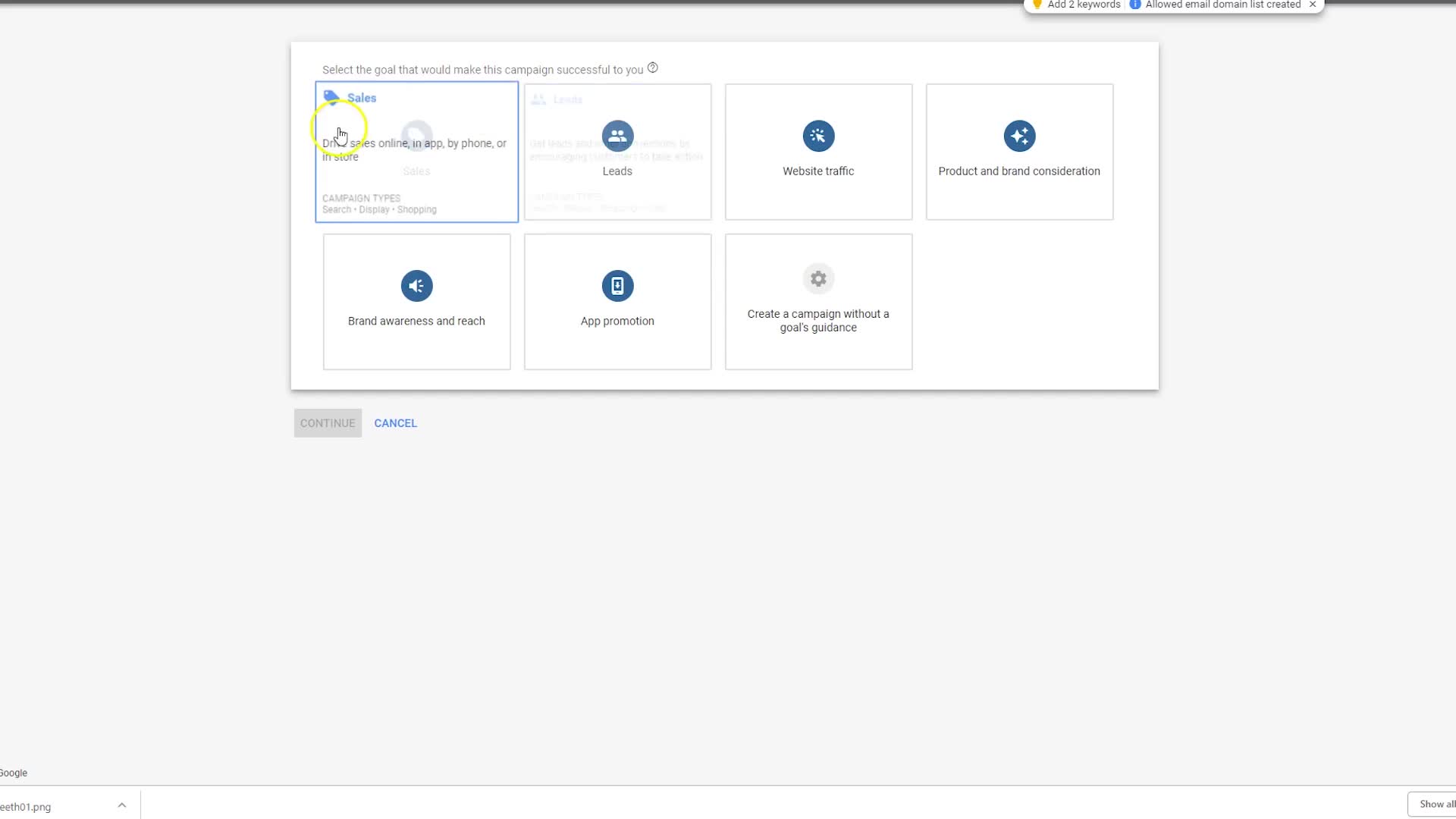1456x819 pixels.
Task: Click the Sales tag icon
Action: [x=331, y=97]
